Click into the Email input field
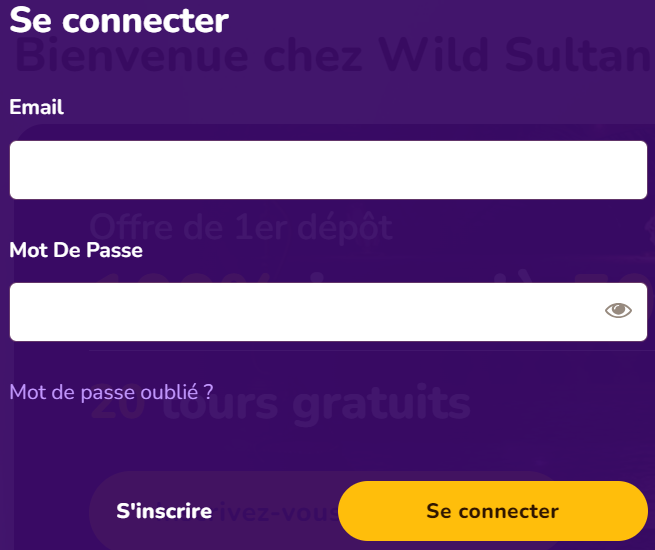Image resolution: width=655 pixels, height=550 pixels. coord(328,170)
